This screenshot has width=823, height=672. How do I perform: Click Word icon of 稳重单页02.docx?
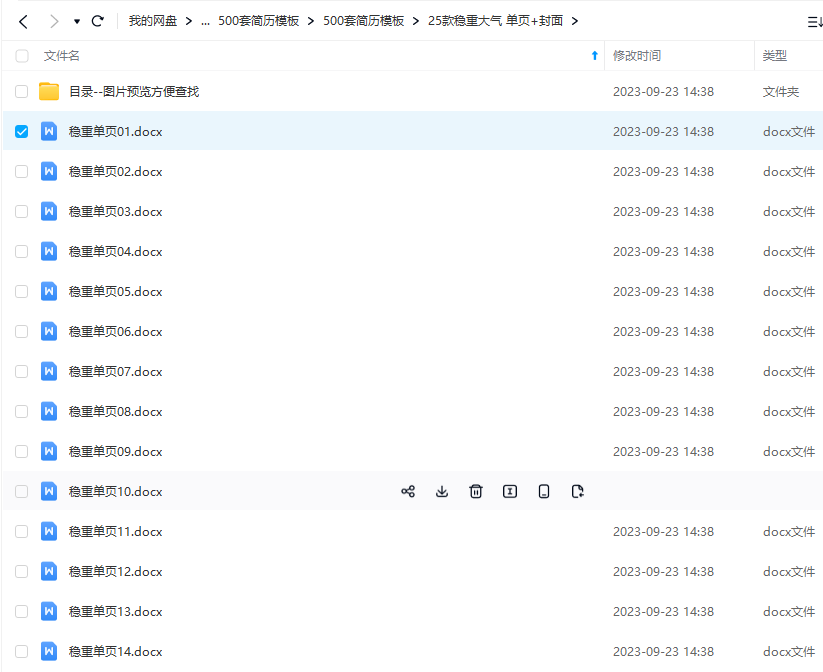[x=49, y=171]
